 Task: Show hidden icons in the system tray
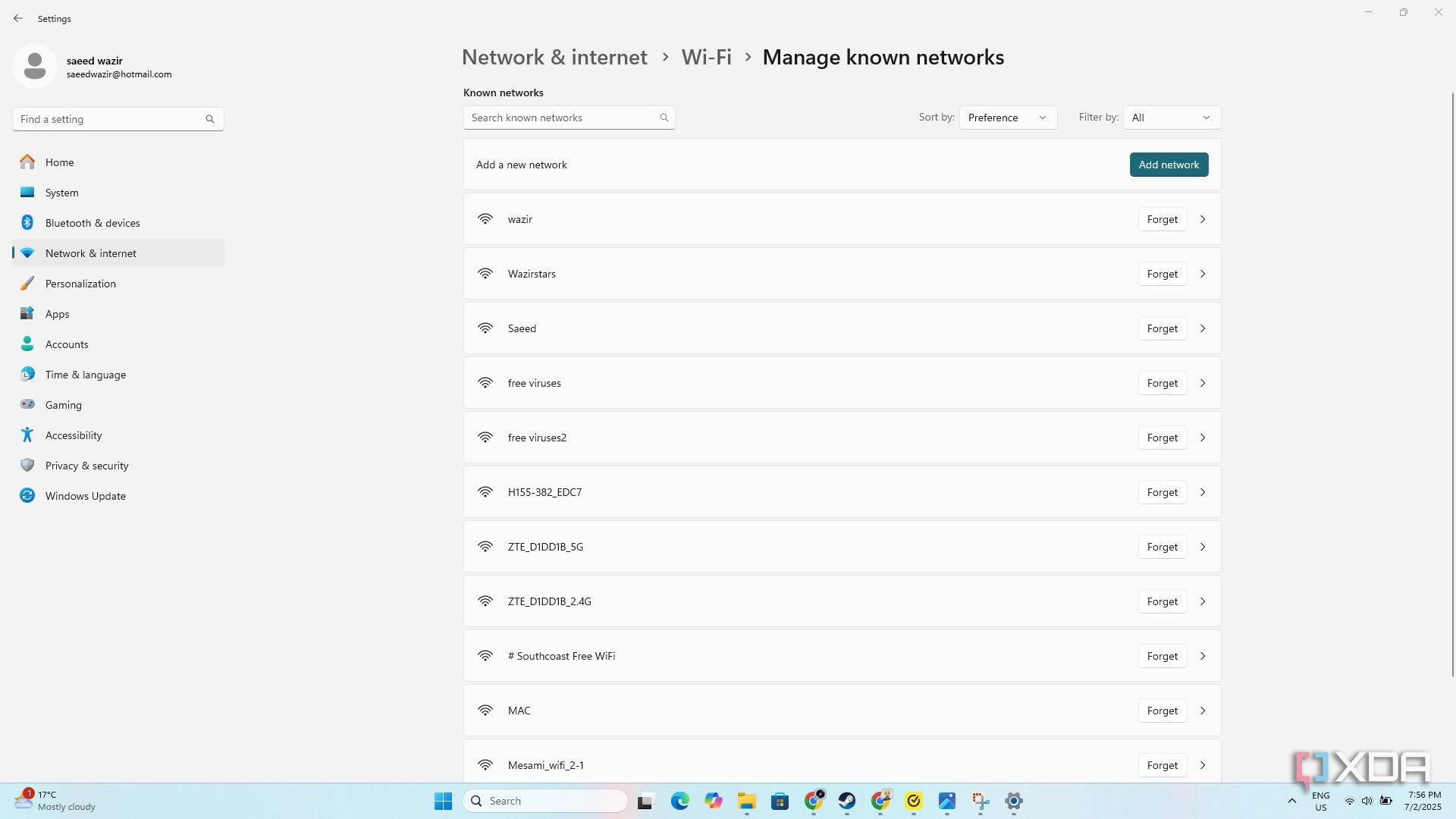pyautogui.click(x=1292, y=801)
